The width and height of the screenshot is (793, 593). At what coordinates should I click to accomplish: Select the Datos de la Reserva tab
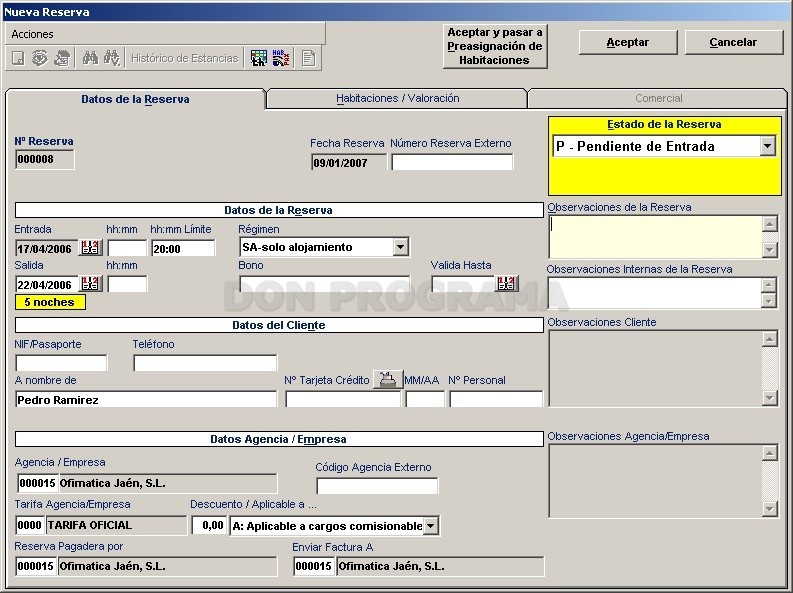pos(135,99)
